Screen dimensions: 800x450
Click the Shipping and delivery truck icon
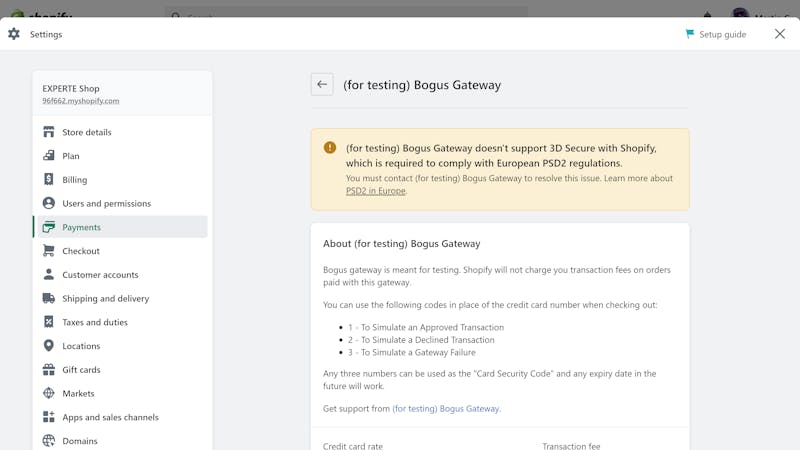[x=48, y=298]
